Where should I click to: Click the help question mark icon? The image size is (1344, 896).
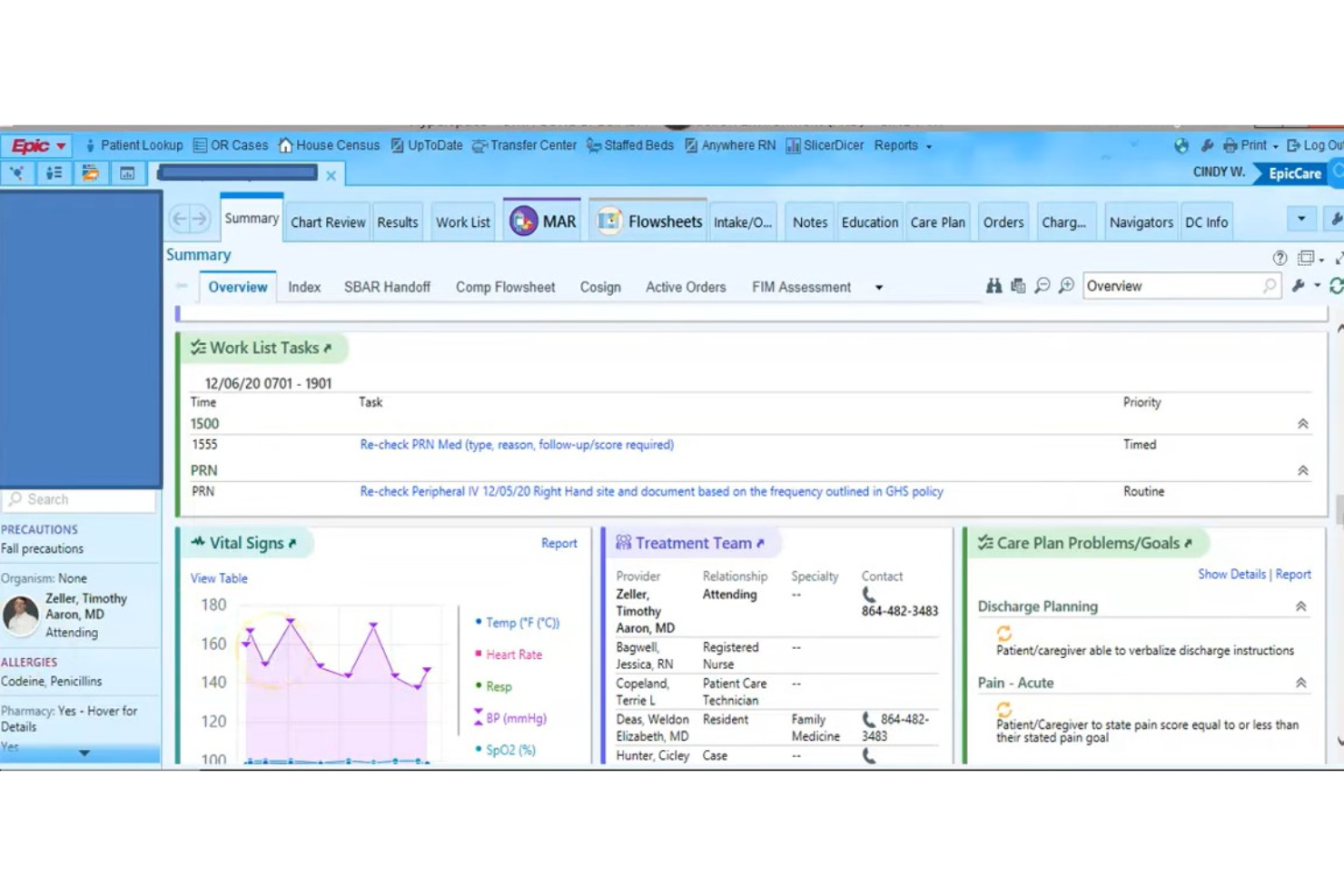[x=1280, y=258]
